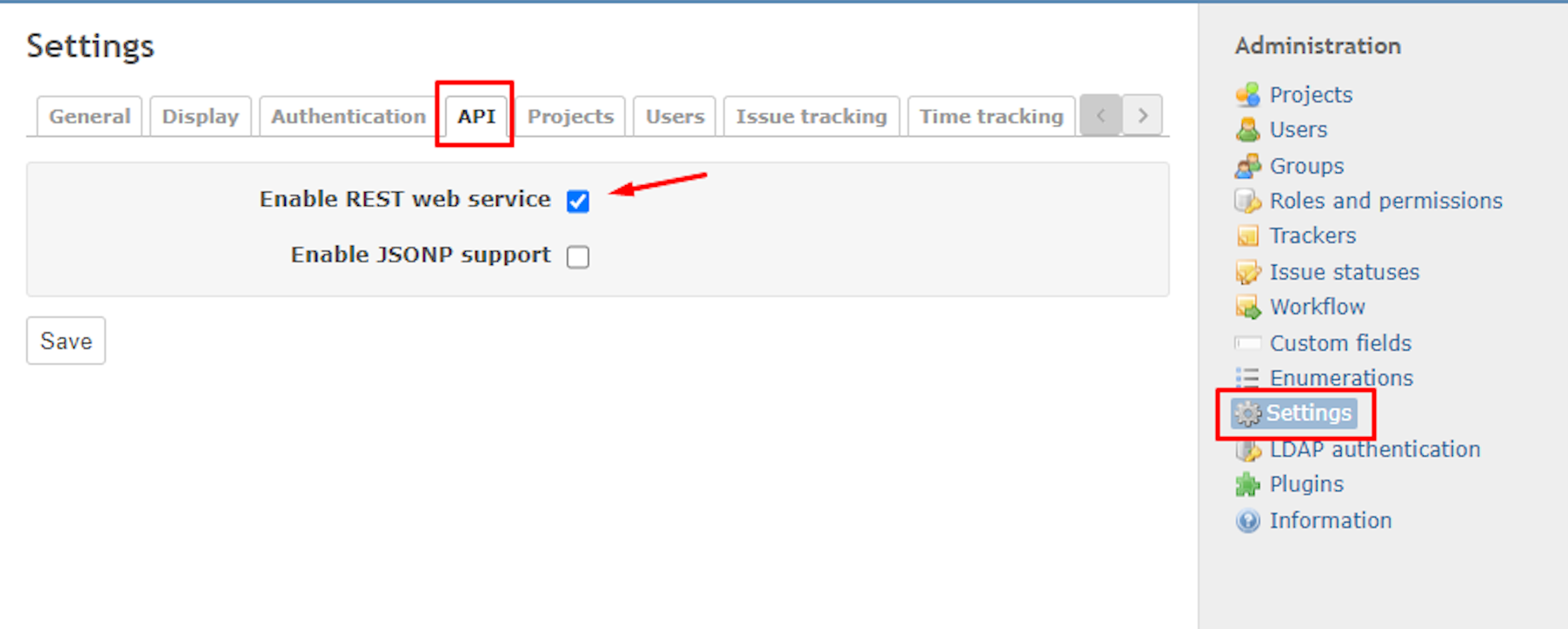The image size is (1568, 629).
Task: Click the Workflow icon in sidebar
Action: (x=1247, y=308)
